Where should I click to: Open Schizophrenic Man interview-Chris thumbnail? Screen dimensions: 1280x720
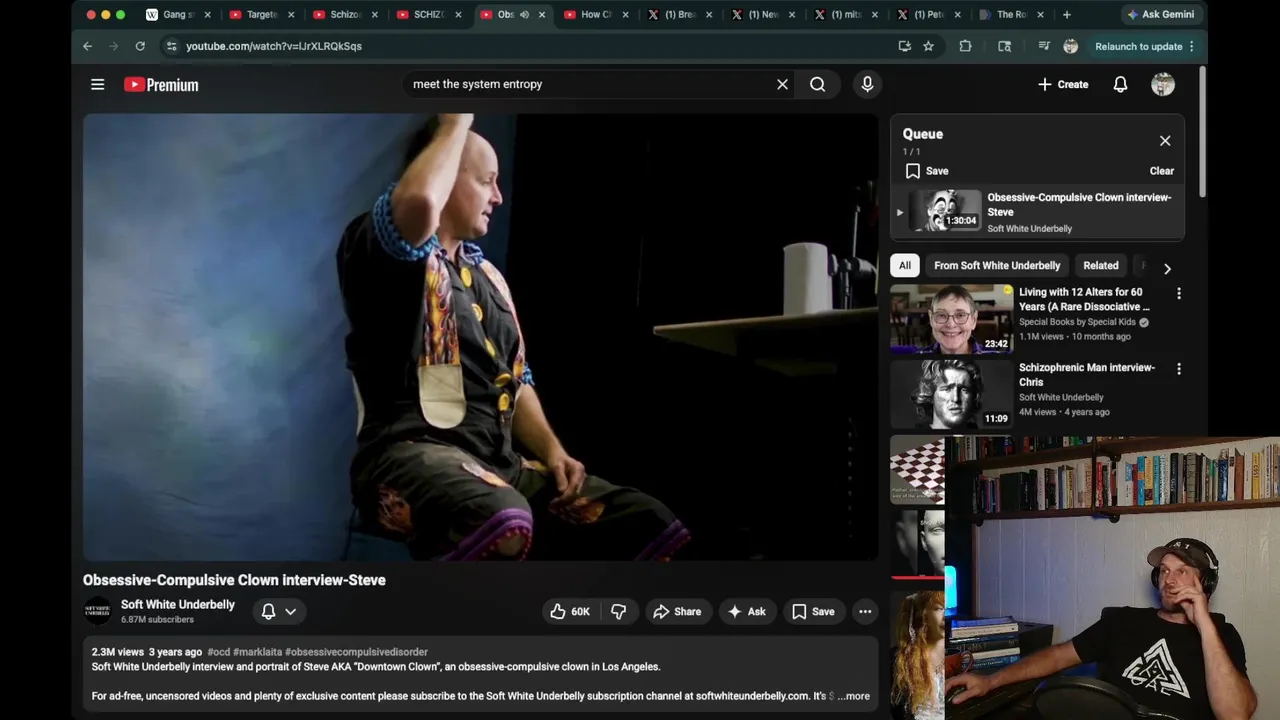(952, 394)
